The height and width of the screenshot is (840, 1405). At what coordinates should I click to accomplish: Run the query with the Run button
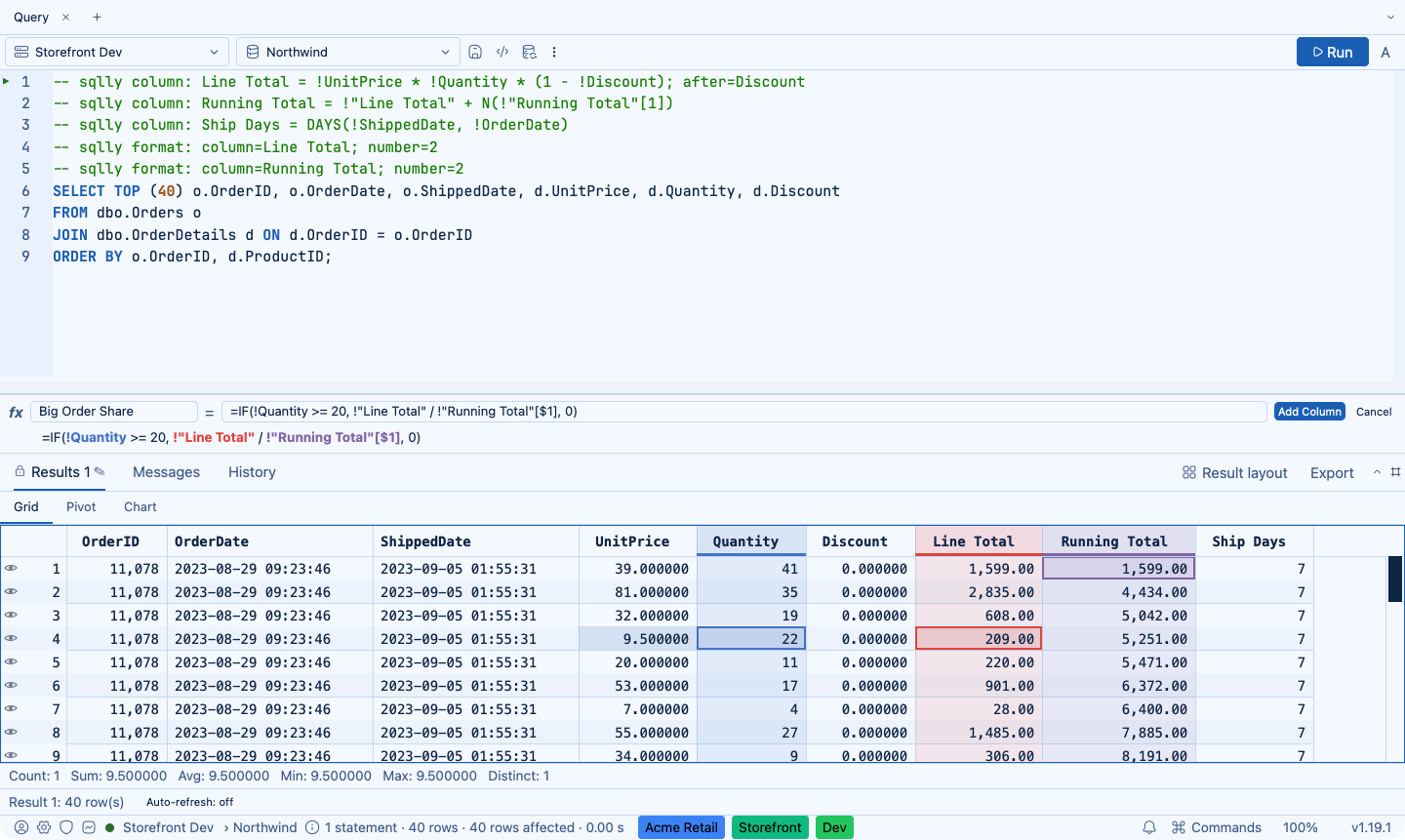[x=1333, y=52]
